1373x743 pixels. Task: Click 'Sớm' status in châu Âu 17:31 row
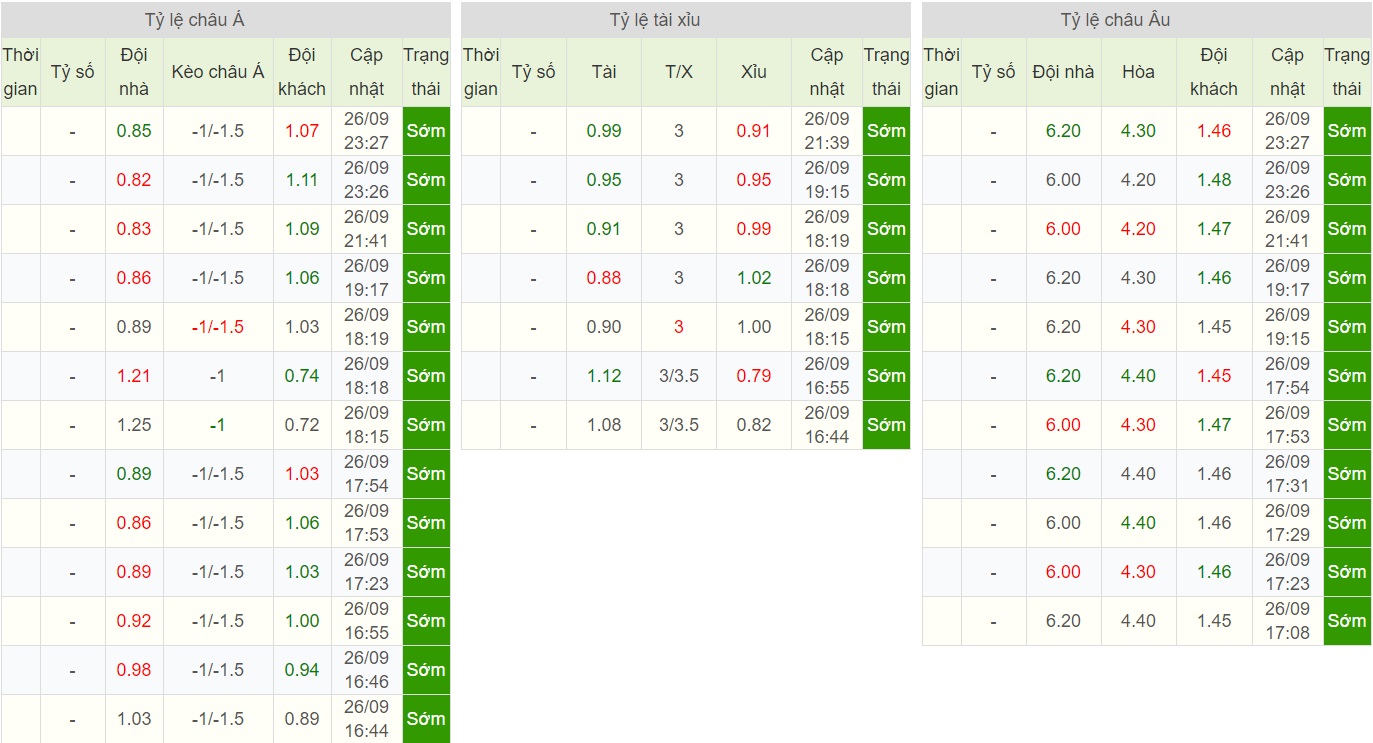point(1347,474)
